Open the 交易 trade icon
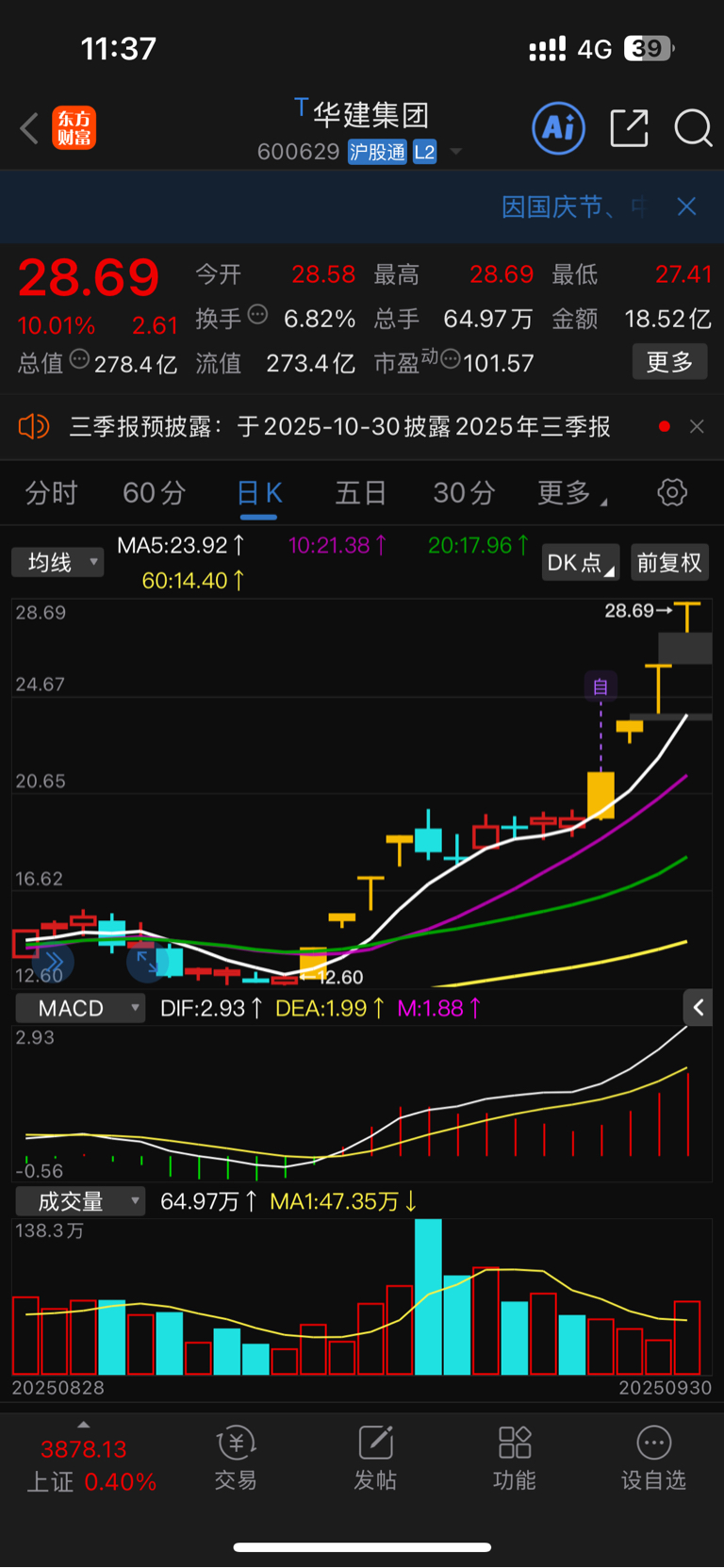This screenshot has height=1568, width=724. (236, 1458)
